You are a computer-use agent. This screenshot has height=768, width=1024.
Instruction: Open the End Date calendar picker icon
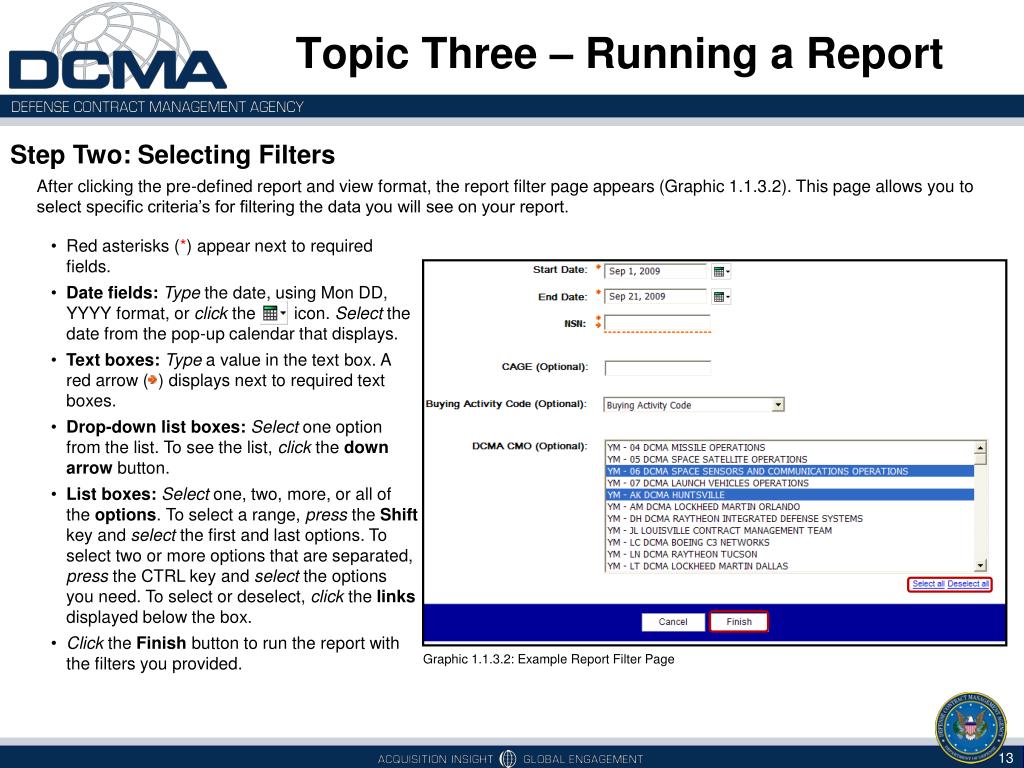click(x=721, y=297)
